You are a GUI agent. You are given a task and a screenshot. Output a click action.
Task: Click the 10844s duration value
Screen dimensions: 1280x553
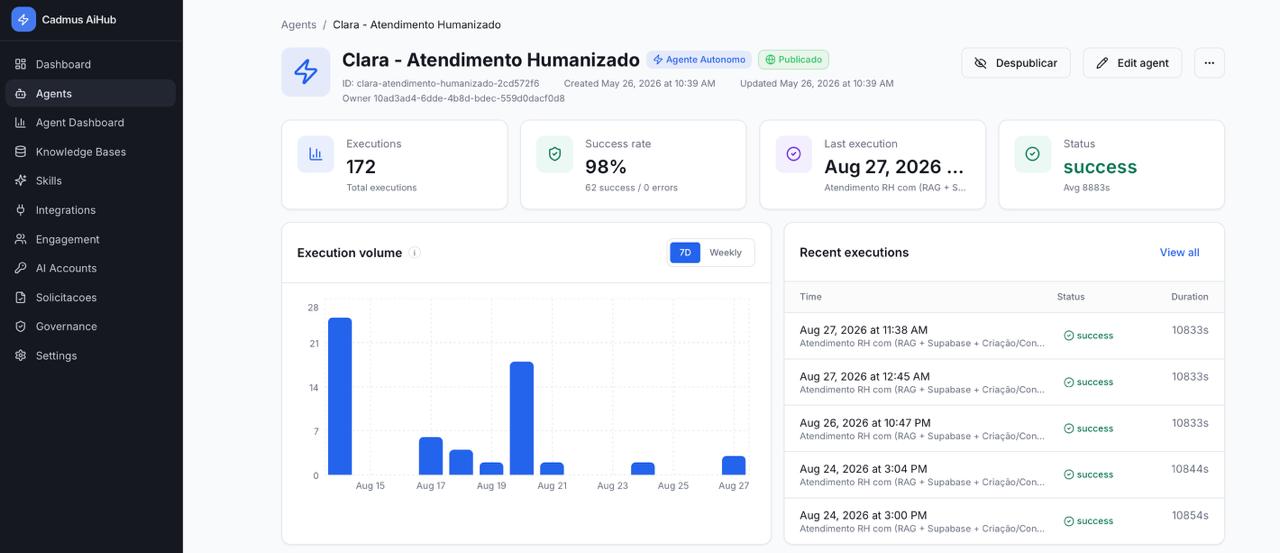click(x=1190, y=469)
